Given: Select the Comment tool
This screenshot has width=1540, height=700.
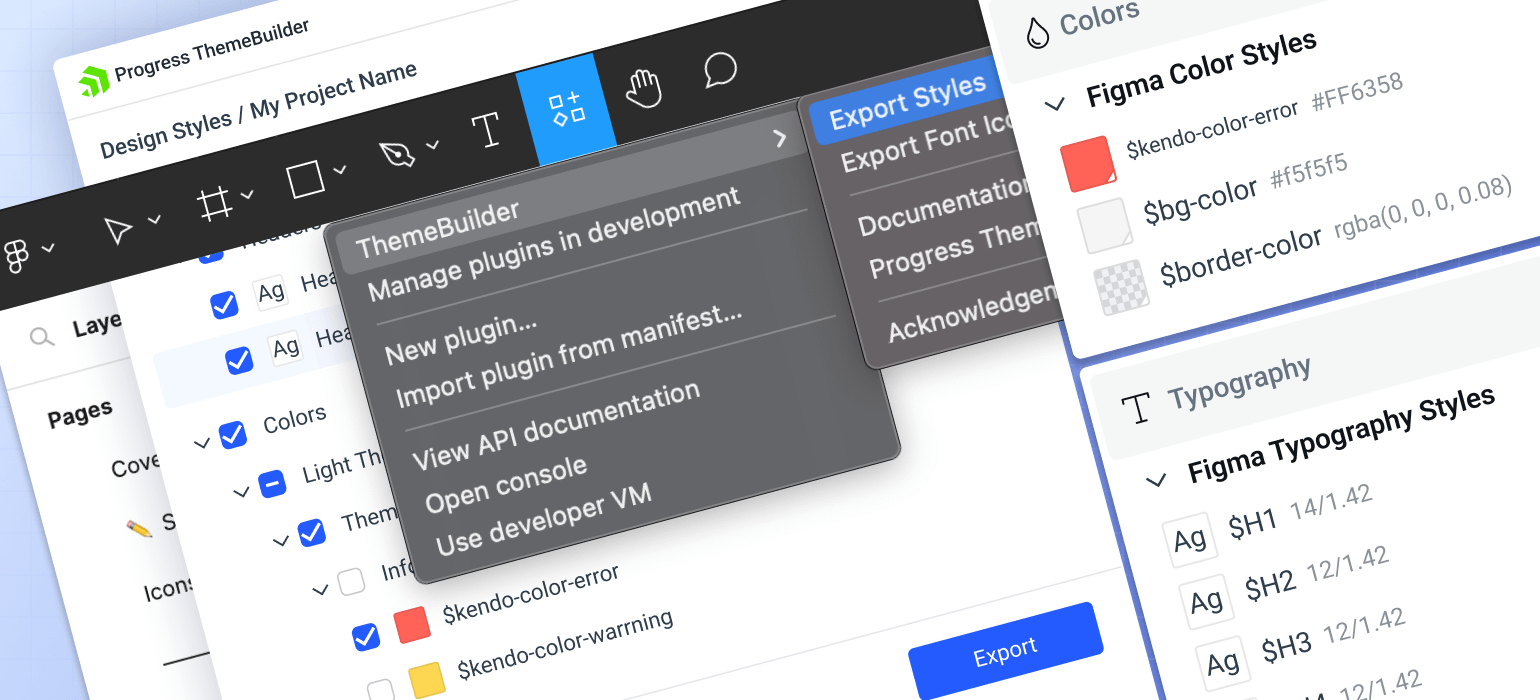Looking at the screenshot, I should point(720,70).
